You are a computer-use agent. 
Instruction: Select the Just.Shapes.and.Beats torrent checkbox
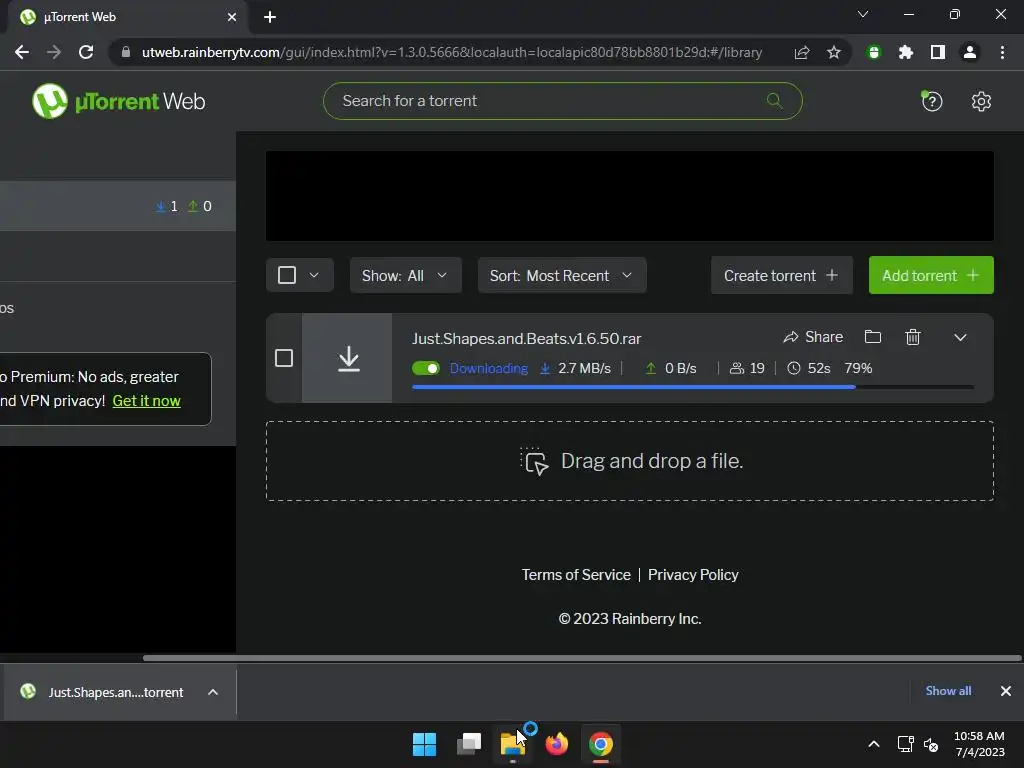pyautogui.click(x=283, y=358)
